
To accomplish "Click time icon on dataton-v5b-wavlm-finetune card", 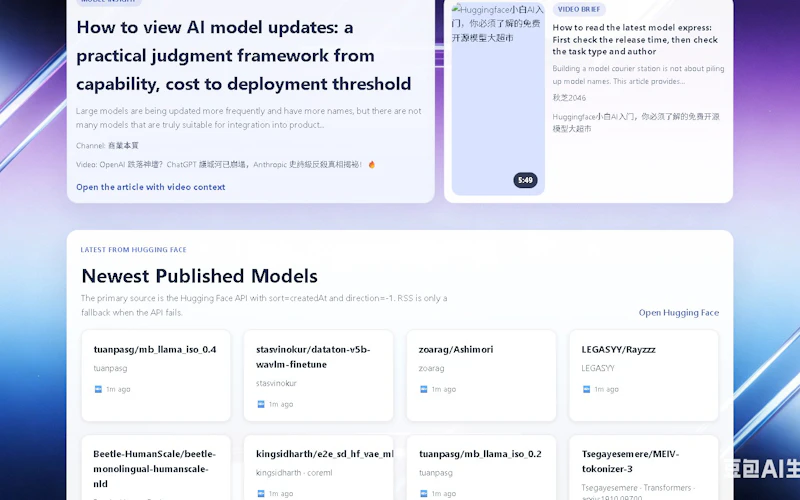I will (261, 404).
